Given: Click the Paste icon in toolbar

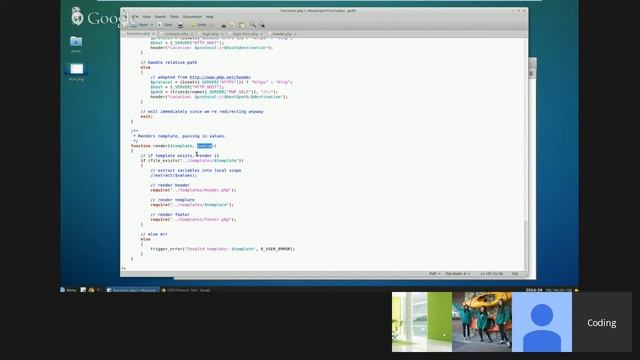Looking at the screenshot, I should [241, 25].
